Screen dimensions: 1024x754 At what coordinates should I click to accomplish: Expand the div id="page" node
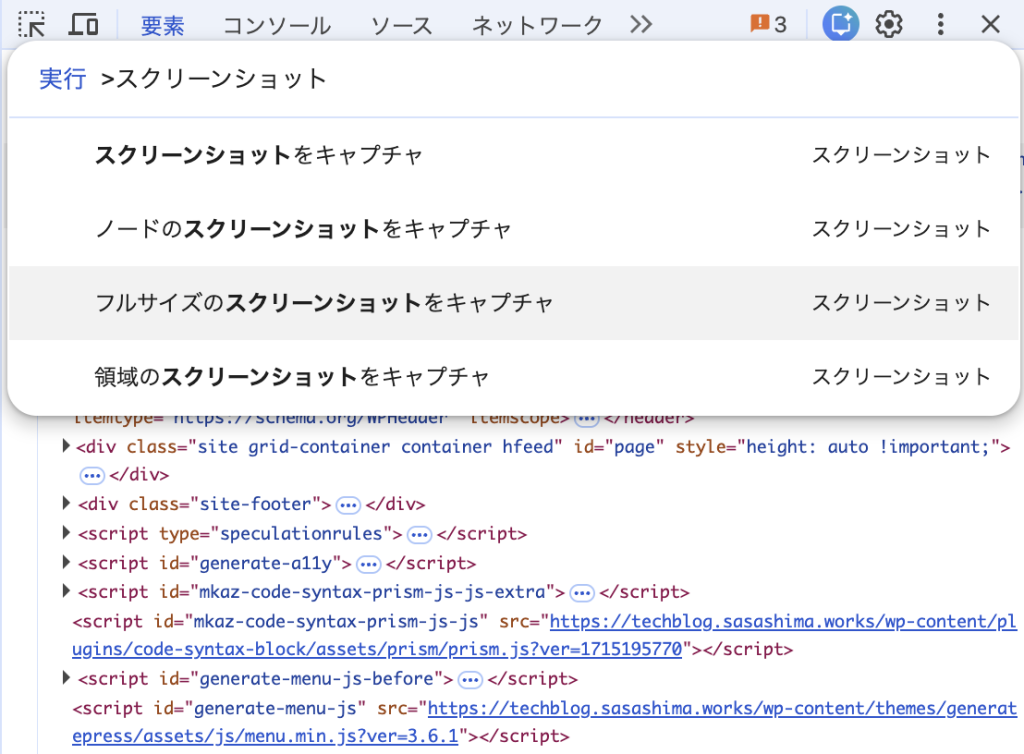pyautogui.click(x=66, y=446)
